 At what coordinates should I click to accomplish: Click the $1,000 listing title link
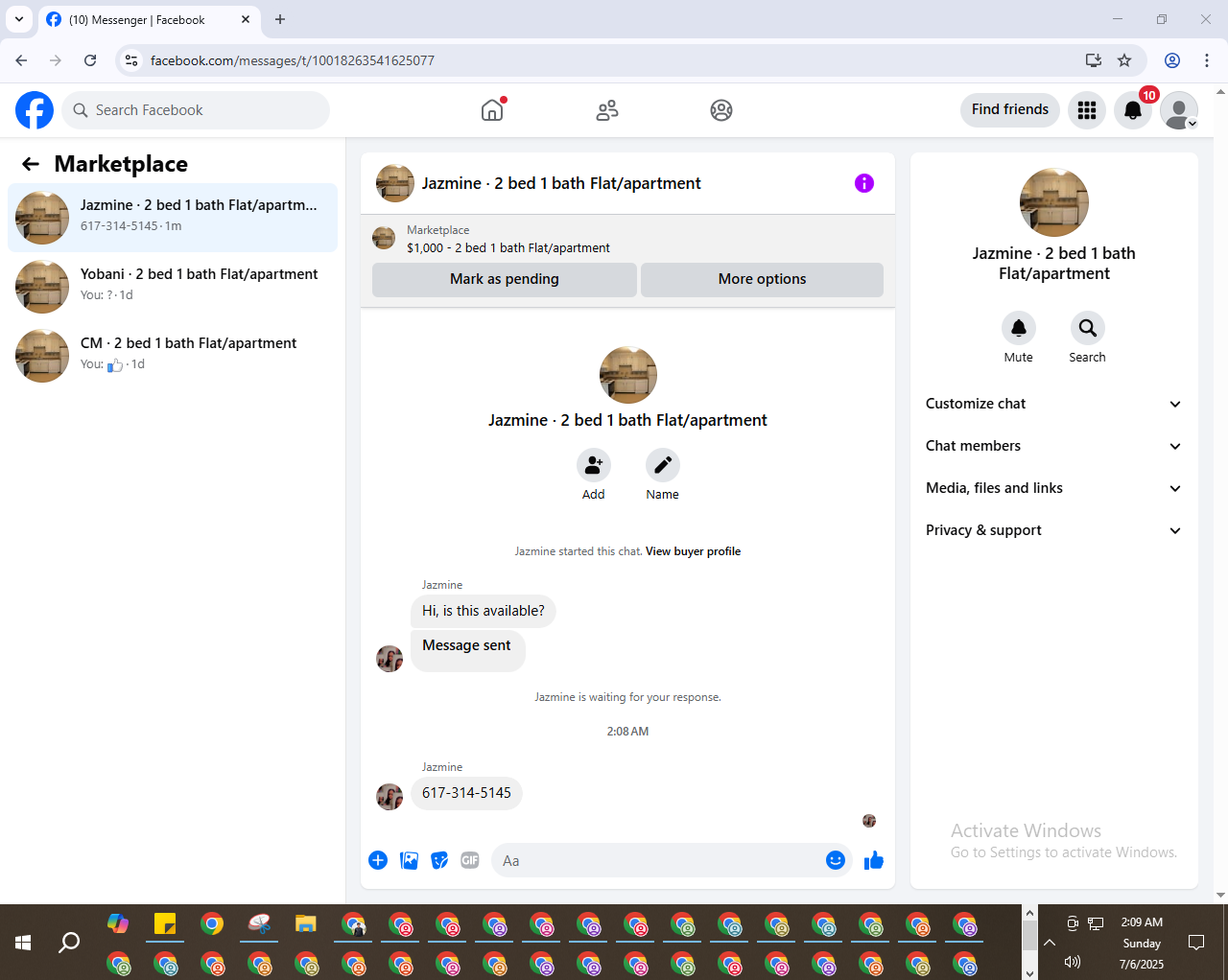(508, 247)
